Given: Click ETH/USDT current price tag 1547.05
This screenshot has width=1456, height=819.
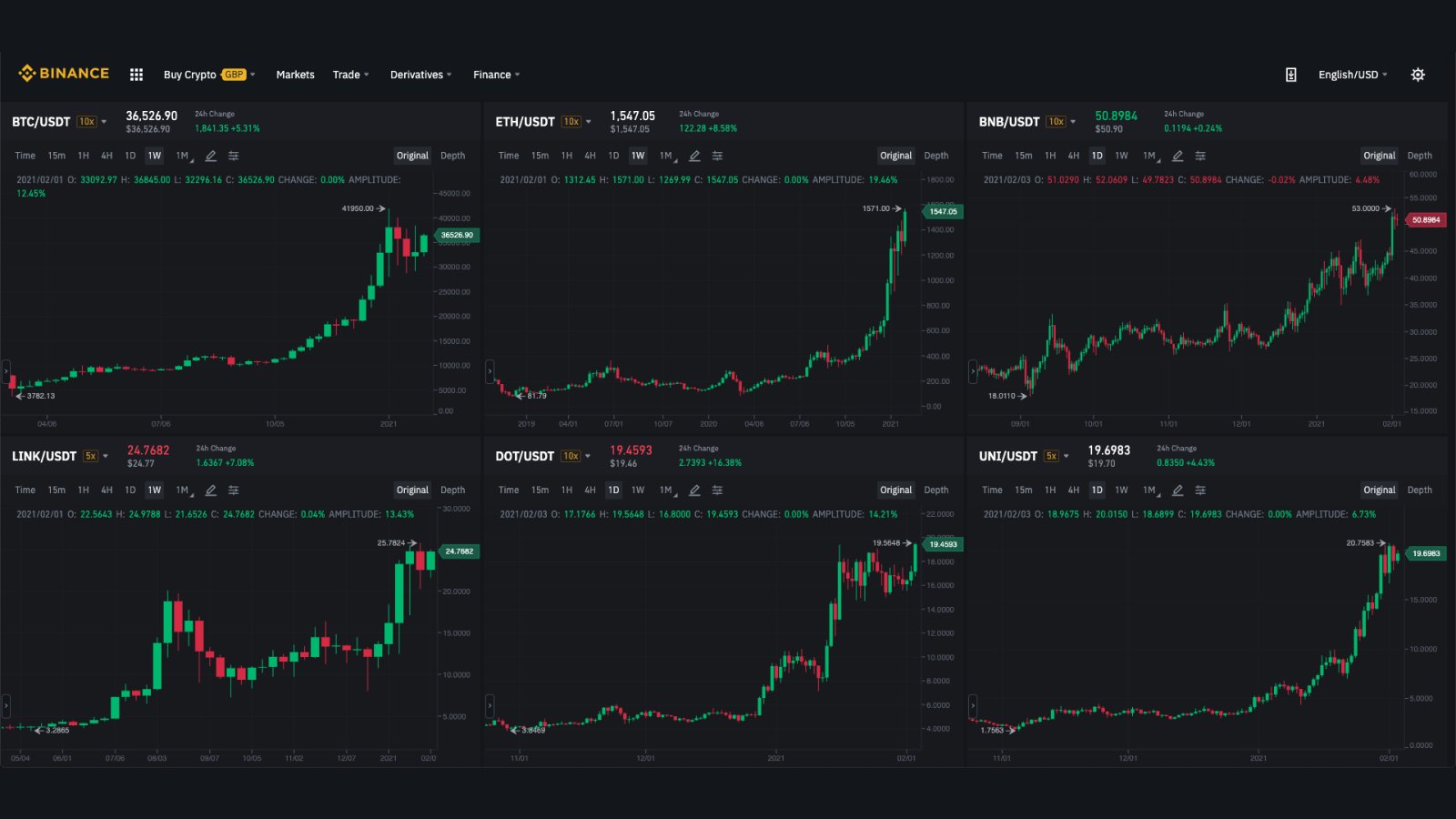Looking at the screenshot, I should click(x=942, y=211).
